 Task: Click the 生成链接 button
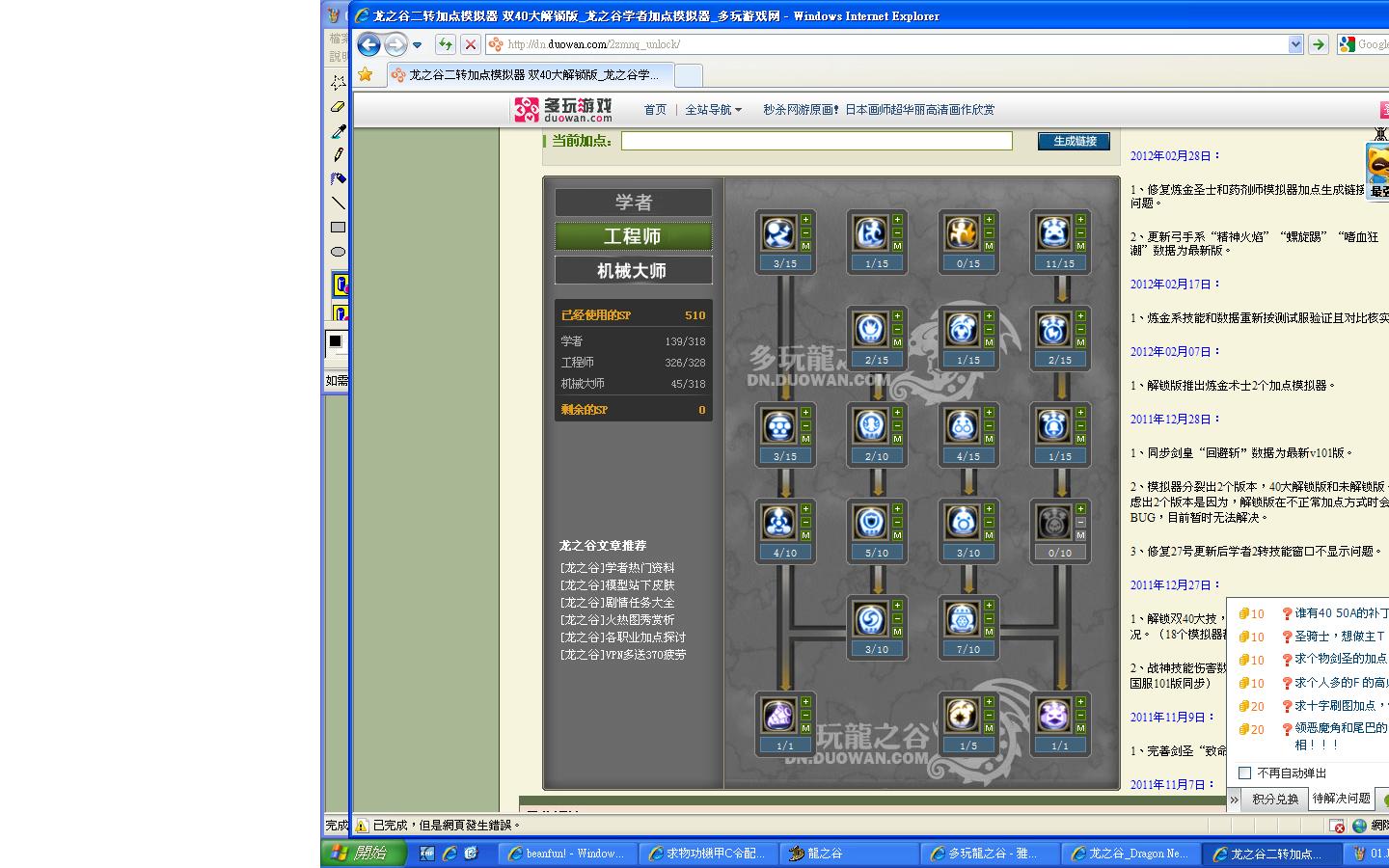[1074, 141]
